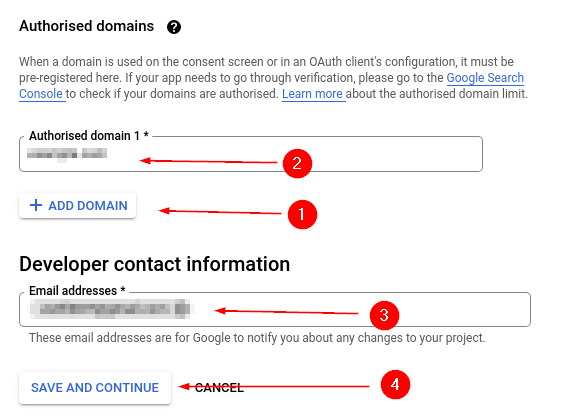The height and width of the screenshot is (417, 564).
Task: Click the plus icon beside ADD DOMAIN
Action: [x=36, y=205]
